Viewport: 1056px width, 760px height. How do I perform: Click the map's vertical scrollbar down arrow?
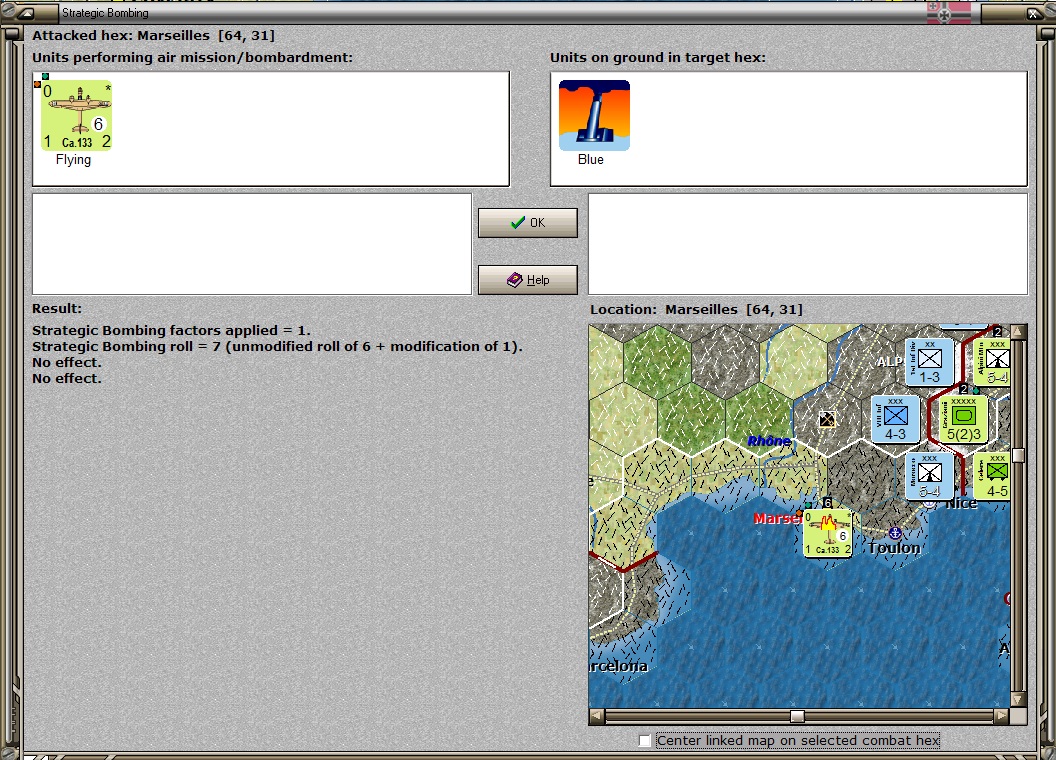[1018, 699]
